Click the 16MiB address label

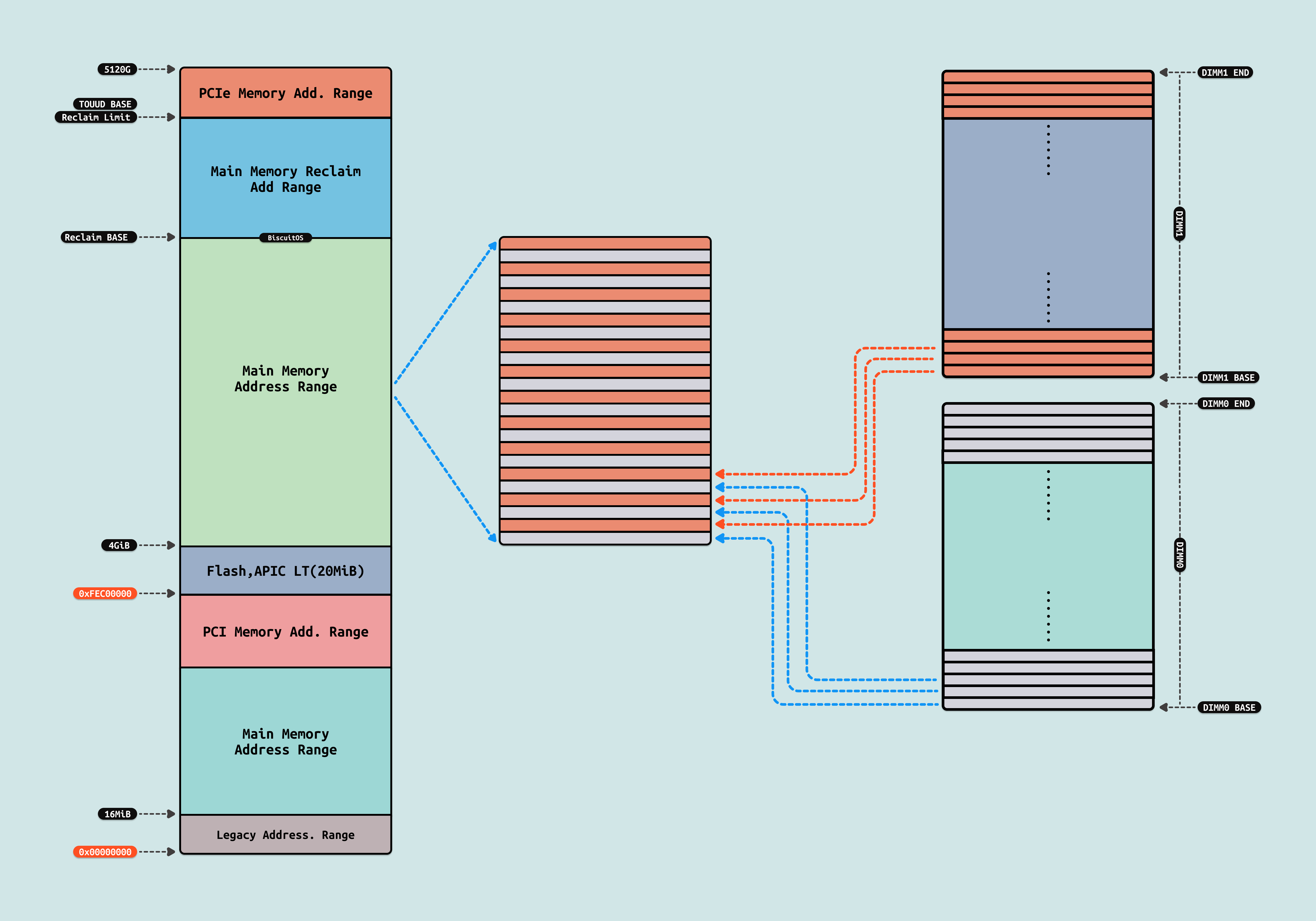coord(117,814)
